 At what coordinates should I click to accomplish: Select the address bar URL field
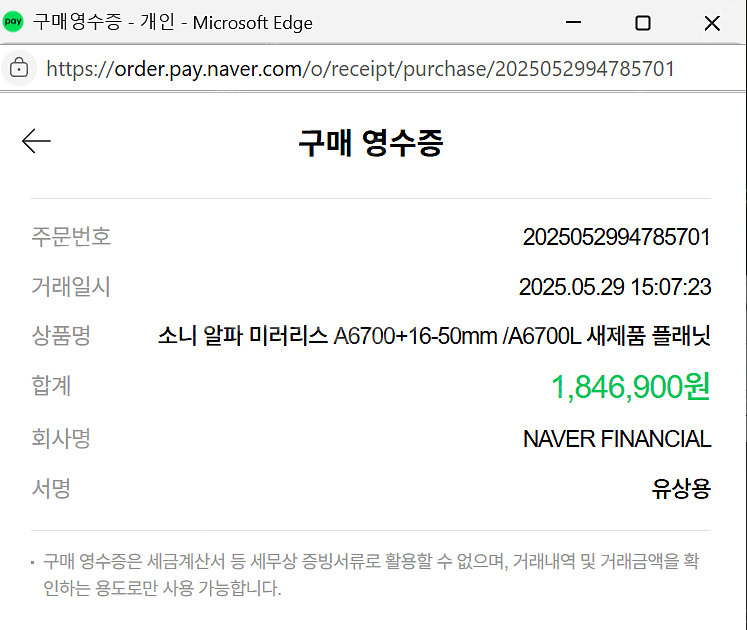click(360, 69)
